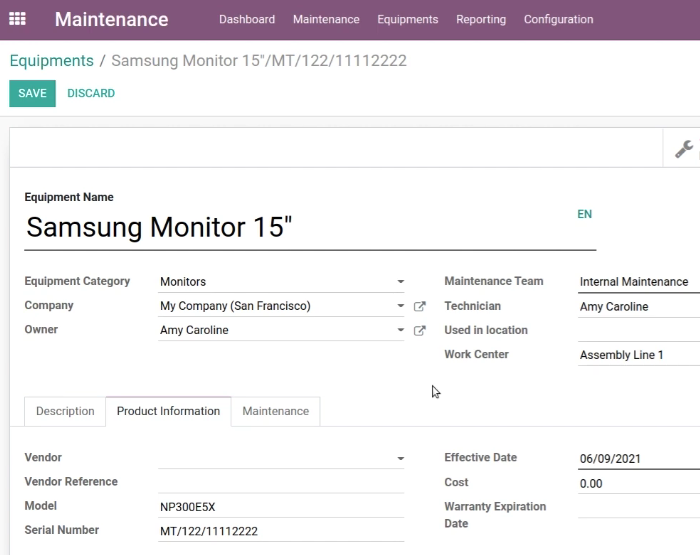Screen dimensions: 700x555
Task: Click the wrench maintenance icon
Action: coord(683,149)
